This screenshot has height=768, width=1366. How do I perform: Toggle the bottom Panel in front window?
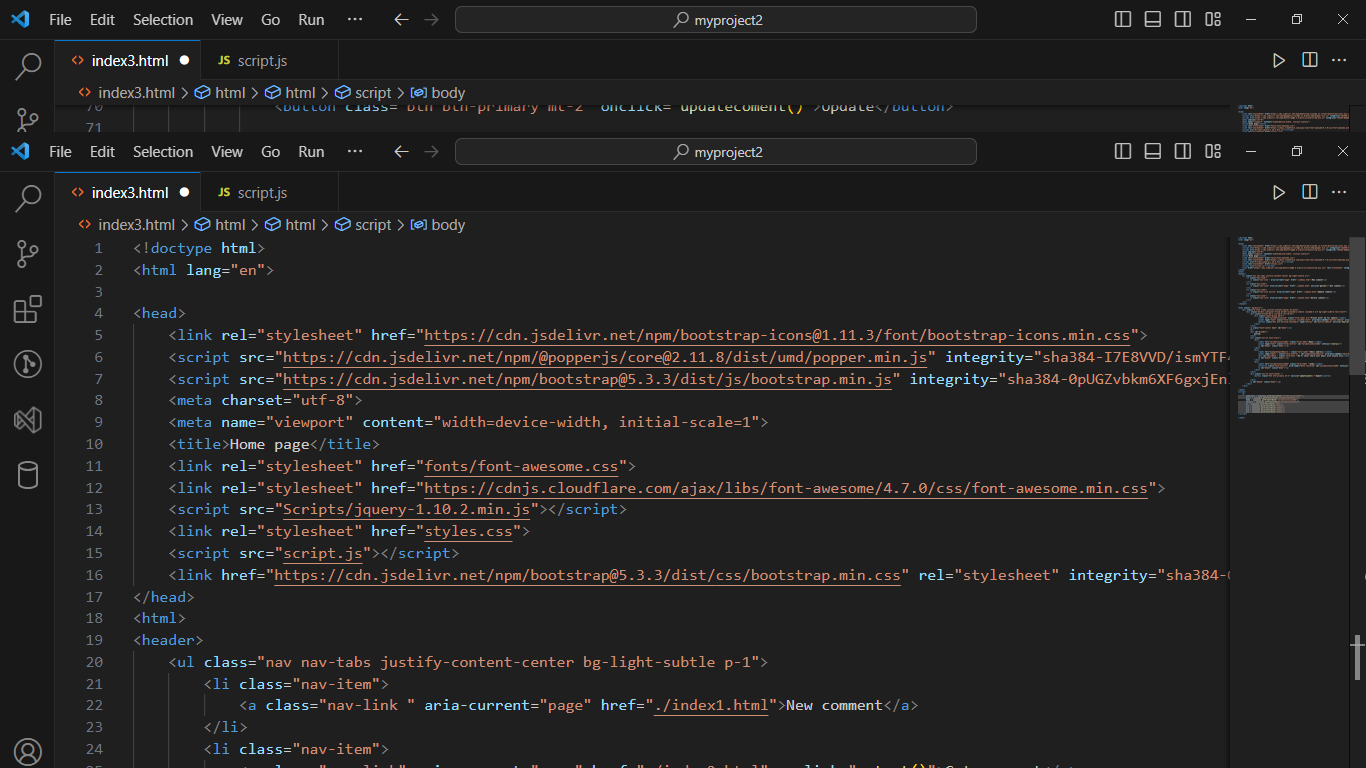point(1152,152)
